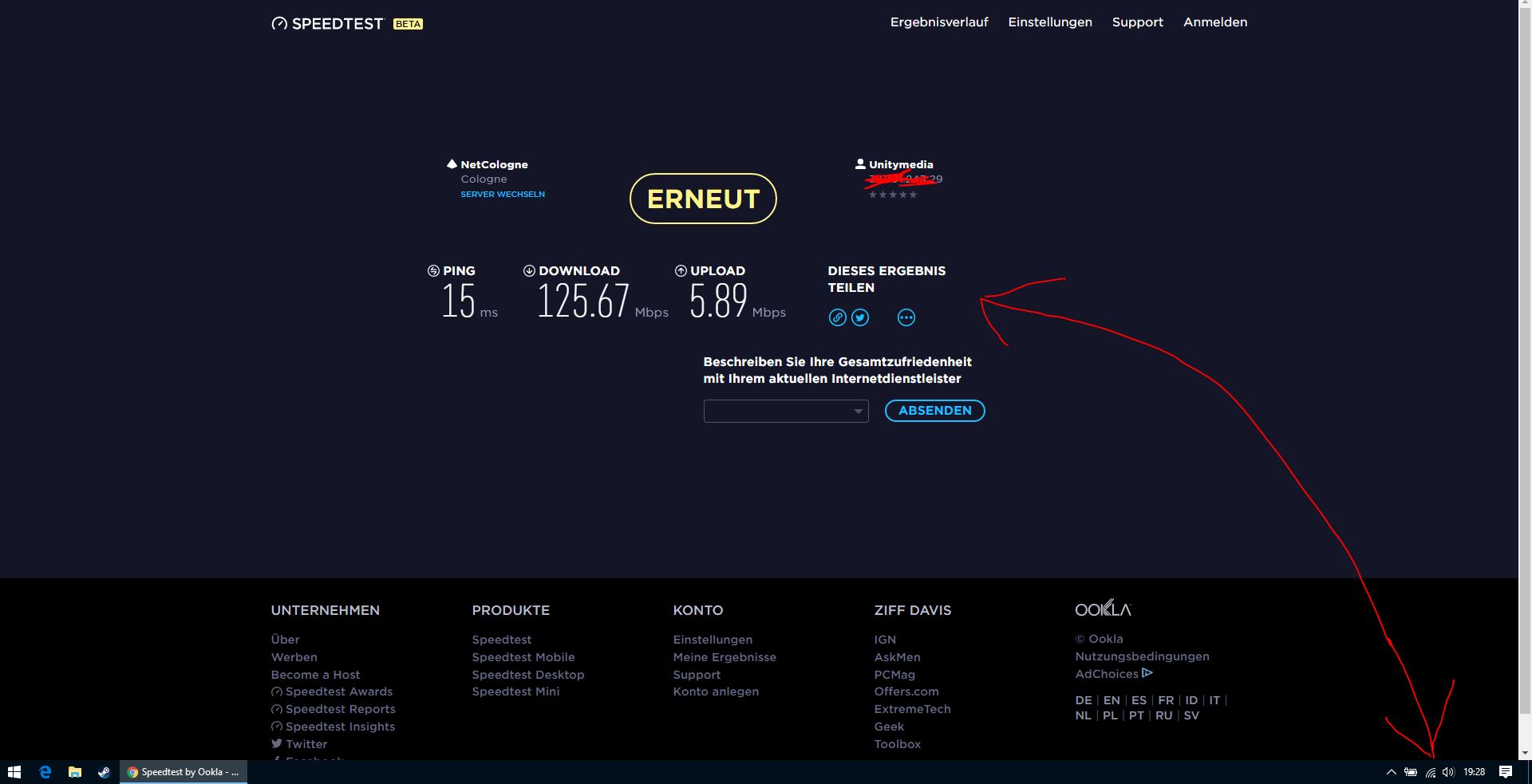
Task: Open Meine Ergebnisse link
Action: pos(725,657)
